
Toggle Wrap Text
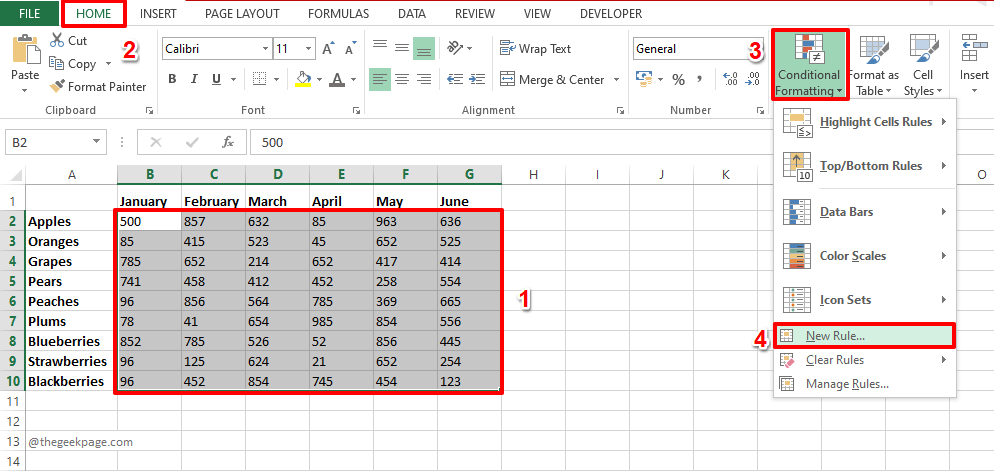click(x=535, y=48)
